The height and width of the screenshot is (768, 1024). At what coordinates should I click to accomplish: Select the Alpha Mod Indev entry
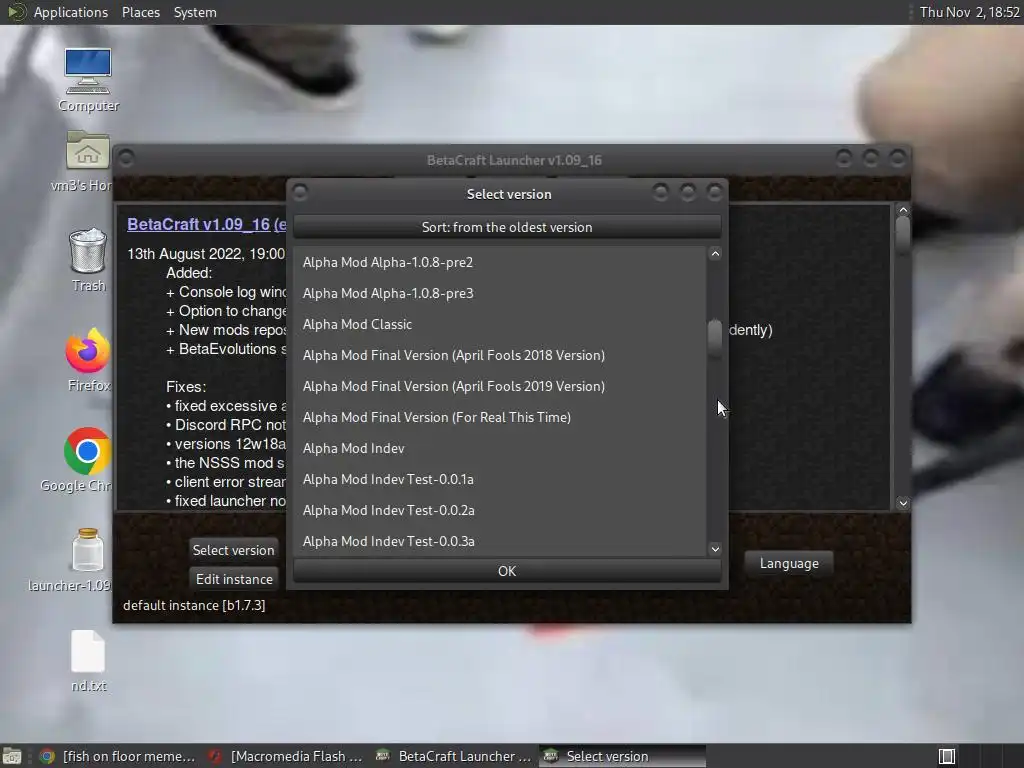[x=500, y=448]
